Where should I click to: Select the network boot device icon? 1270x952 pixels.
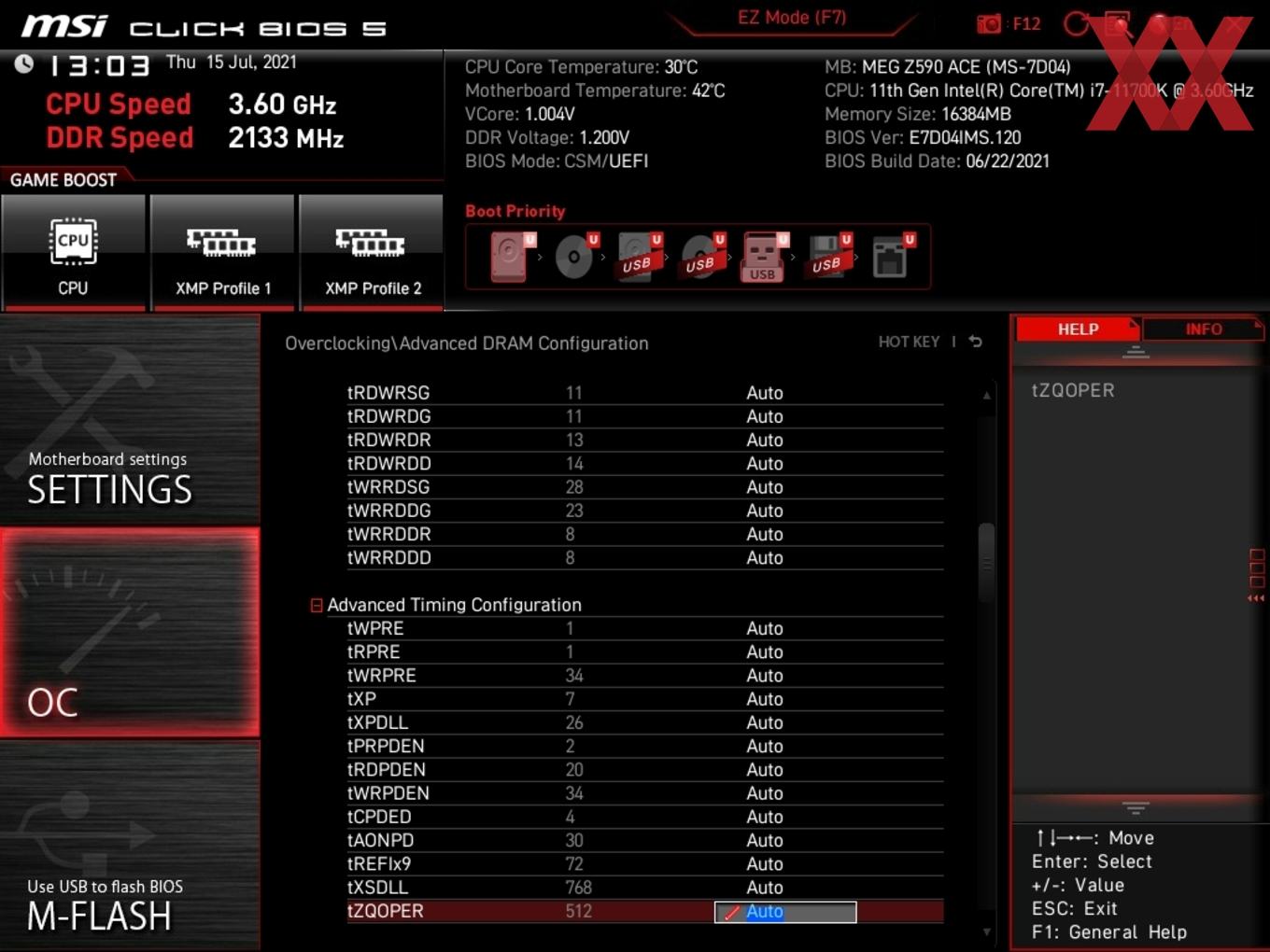[892, 257]
